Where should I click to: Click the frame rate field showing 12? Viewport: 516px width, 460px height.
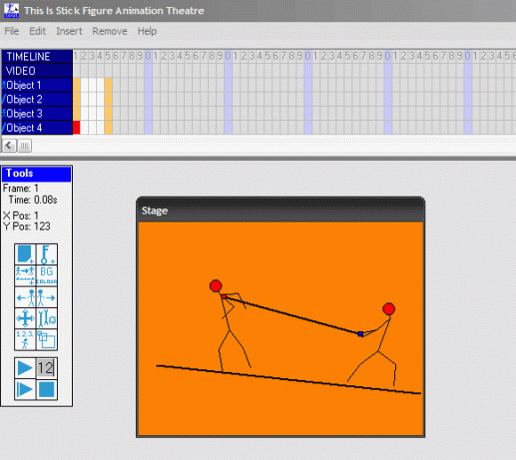pyautogui.click(x=47, y=368)
